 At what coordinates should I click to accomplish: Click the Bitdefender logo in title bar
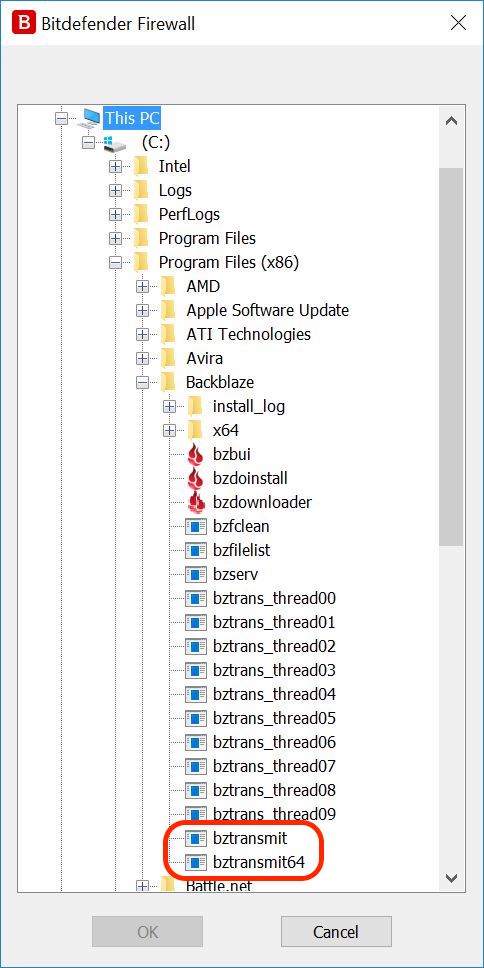pyautogui.click(x=24, y=23)
